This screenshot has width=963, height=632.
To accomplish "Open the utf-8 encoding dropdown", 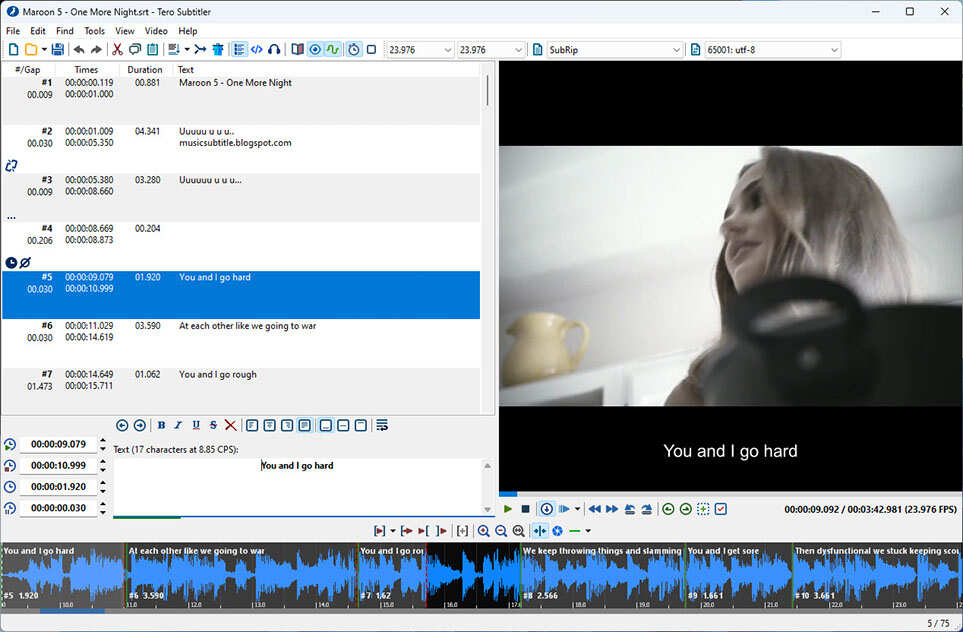I will tap(834, 50).
